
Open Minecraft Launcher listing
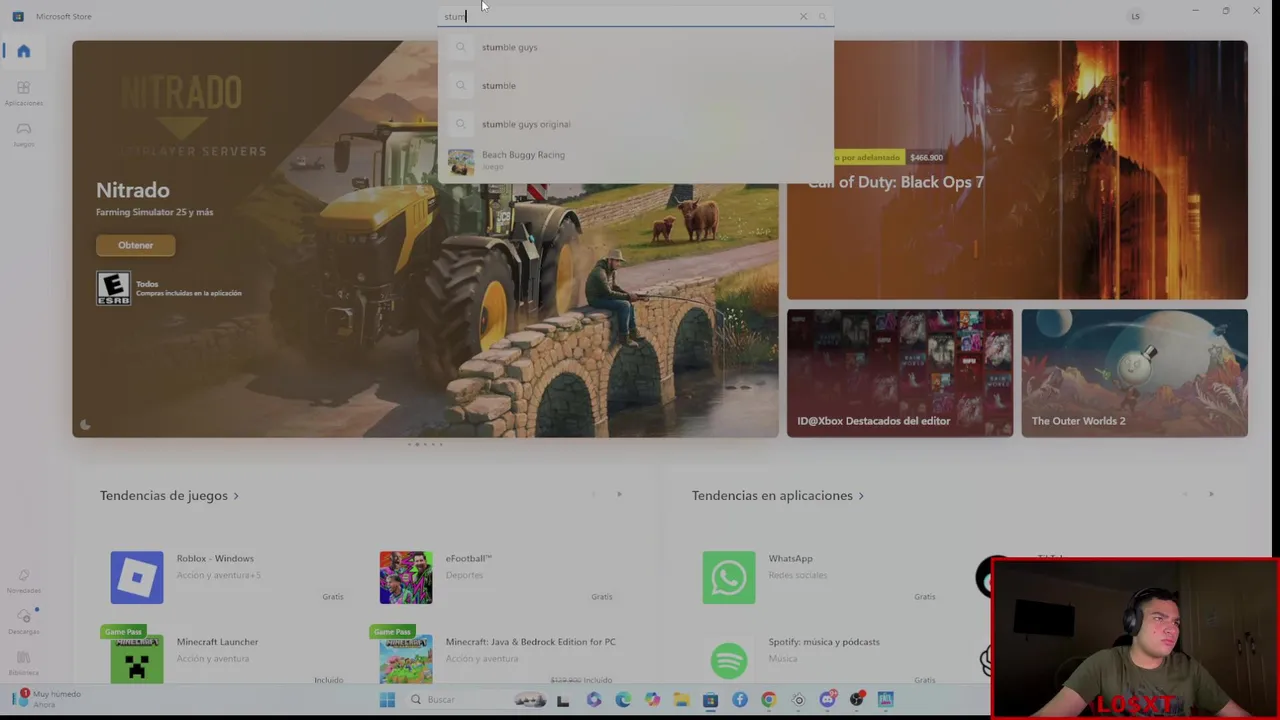pyautogui.click(x=228, y=656)
